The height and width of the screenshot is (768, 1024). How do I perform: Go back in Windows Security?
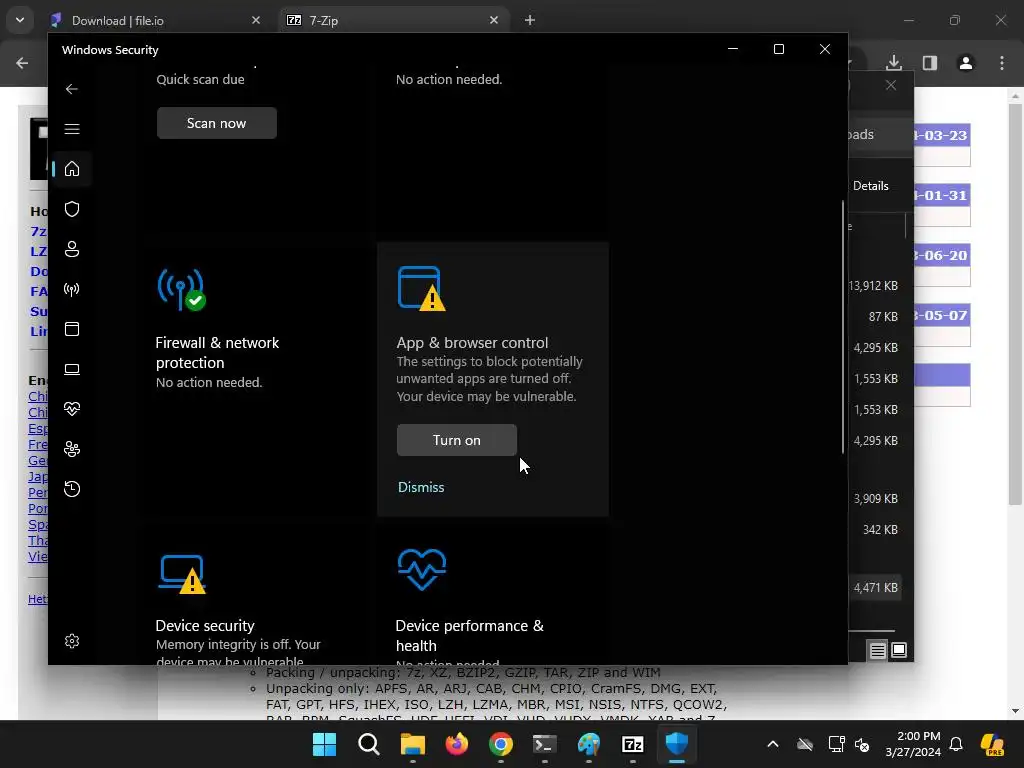pos(72,89)
